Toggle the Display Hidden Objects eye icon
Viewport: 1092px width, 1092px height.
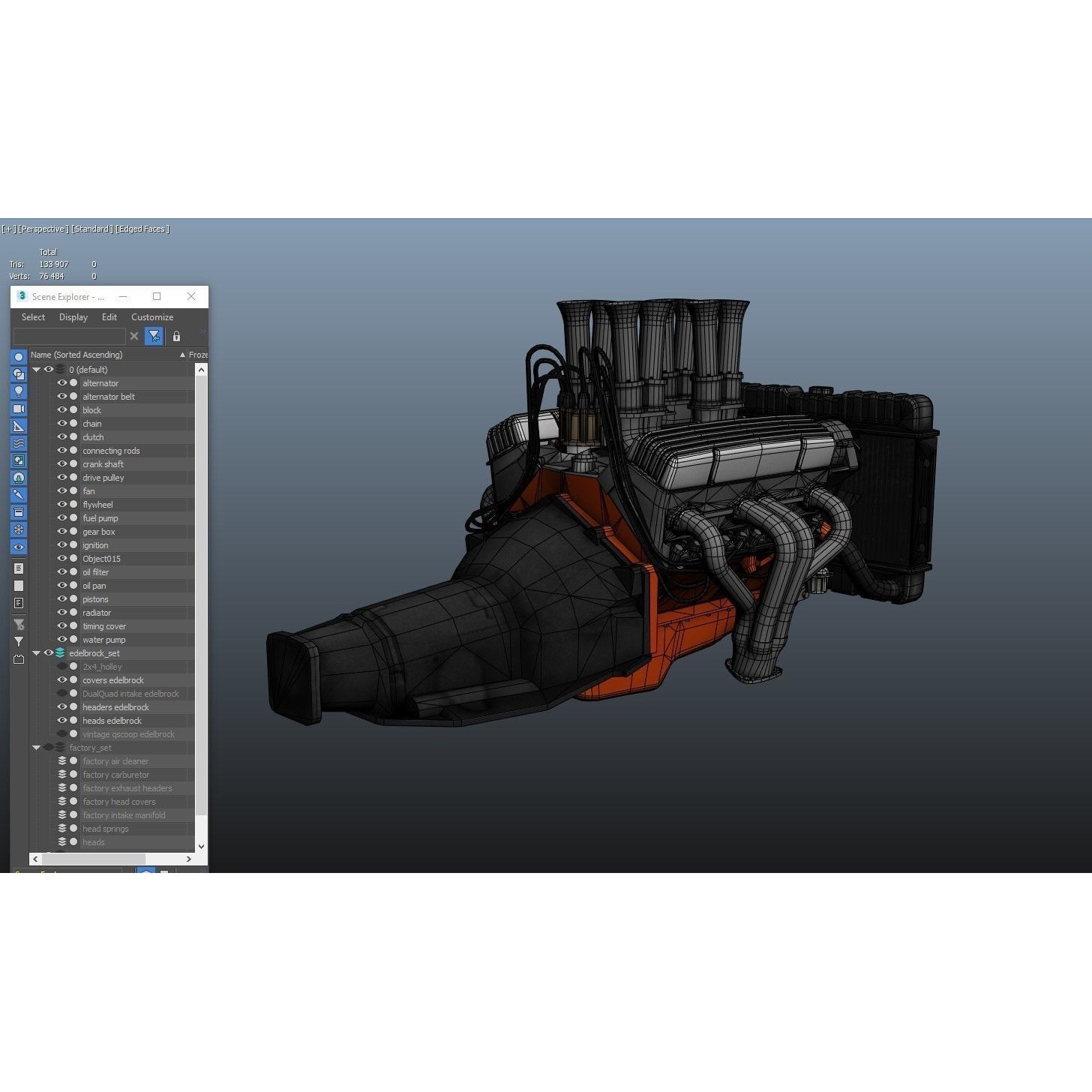pyautogui.click(x=18, y=547)
